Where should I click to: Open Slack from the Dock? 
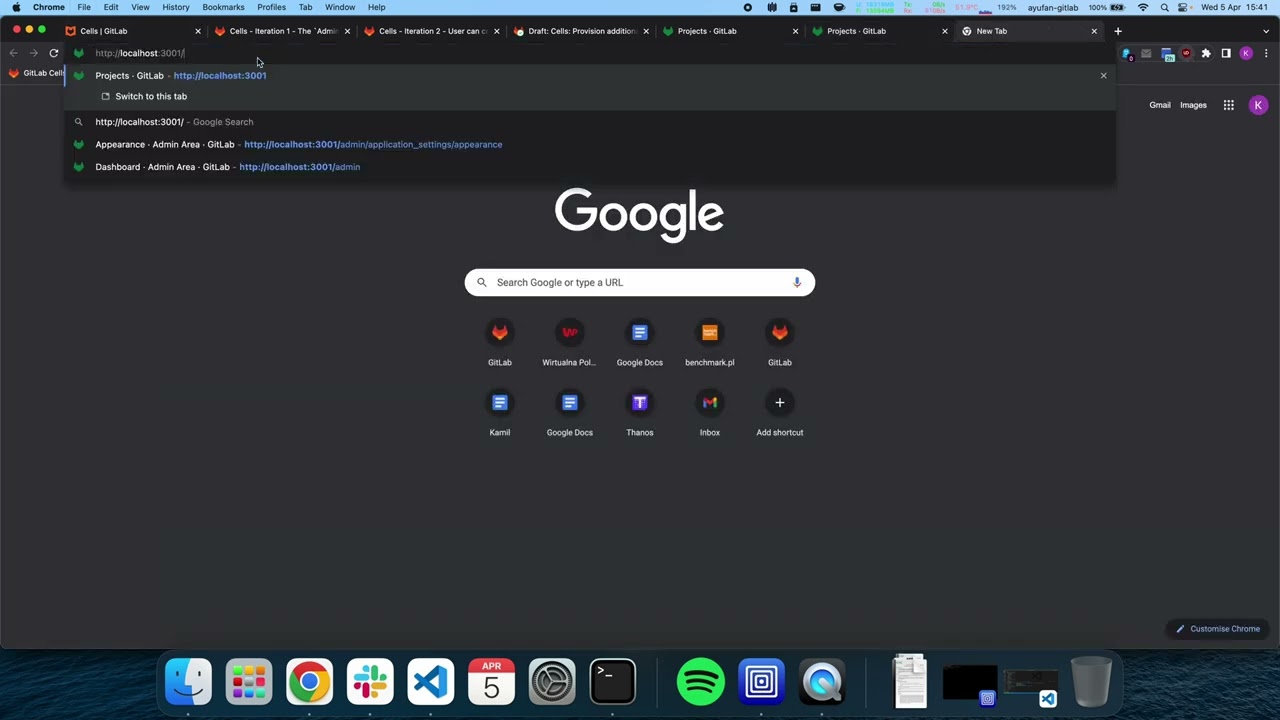370,681
